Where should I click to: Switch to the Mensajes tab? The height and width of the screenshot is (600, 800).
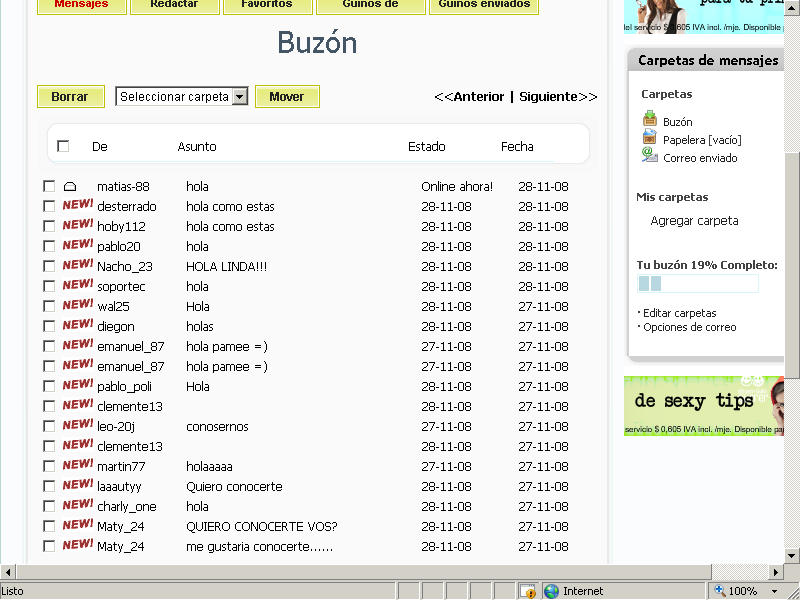coord(82,5)
